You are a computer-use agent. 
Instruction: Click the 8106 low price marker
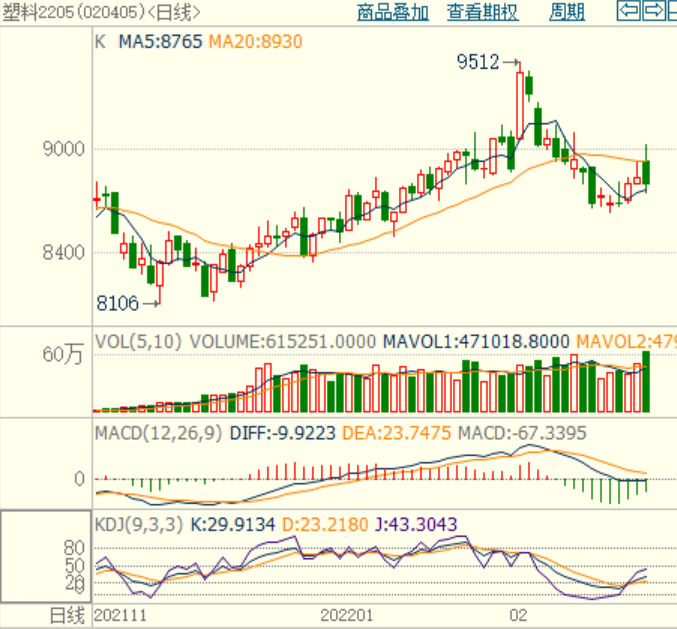(118, 301)
